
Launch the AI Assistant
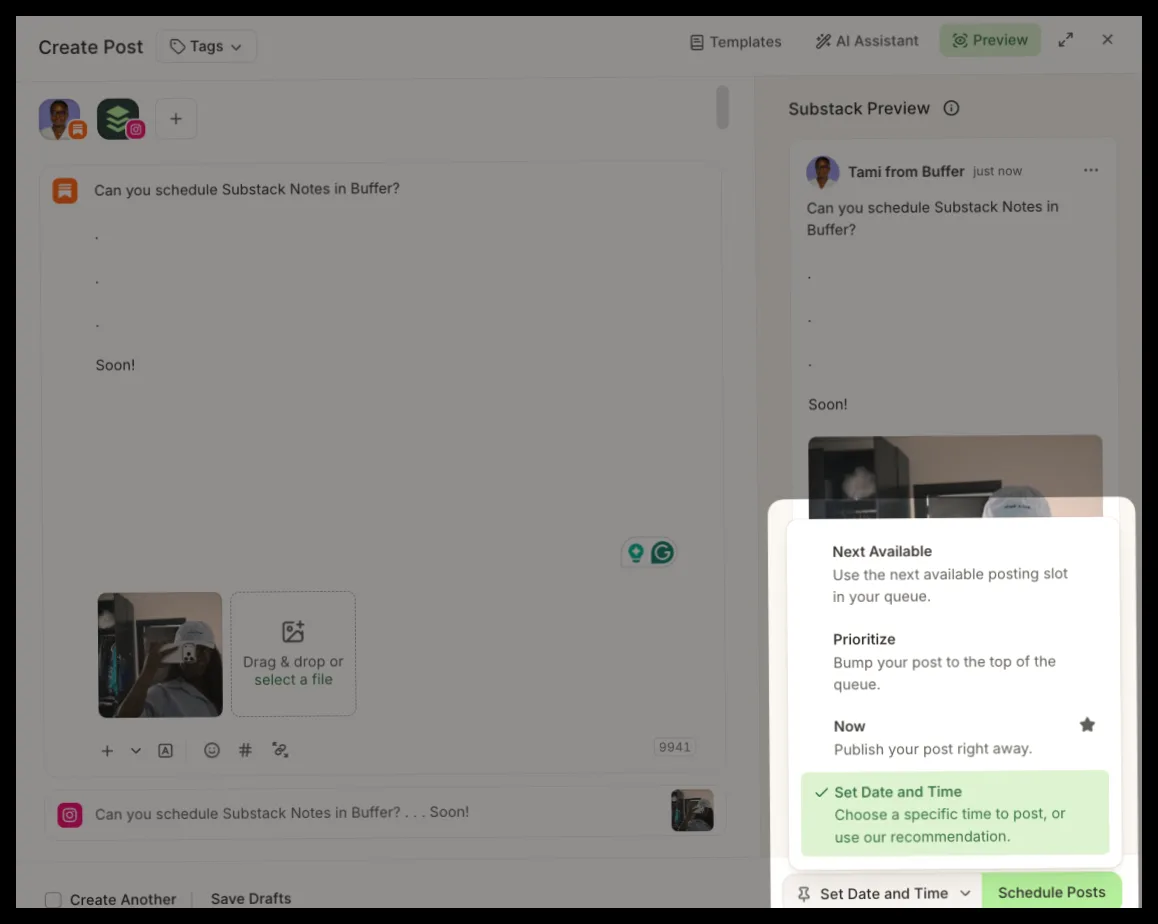click(867, 41)
